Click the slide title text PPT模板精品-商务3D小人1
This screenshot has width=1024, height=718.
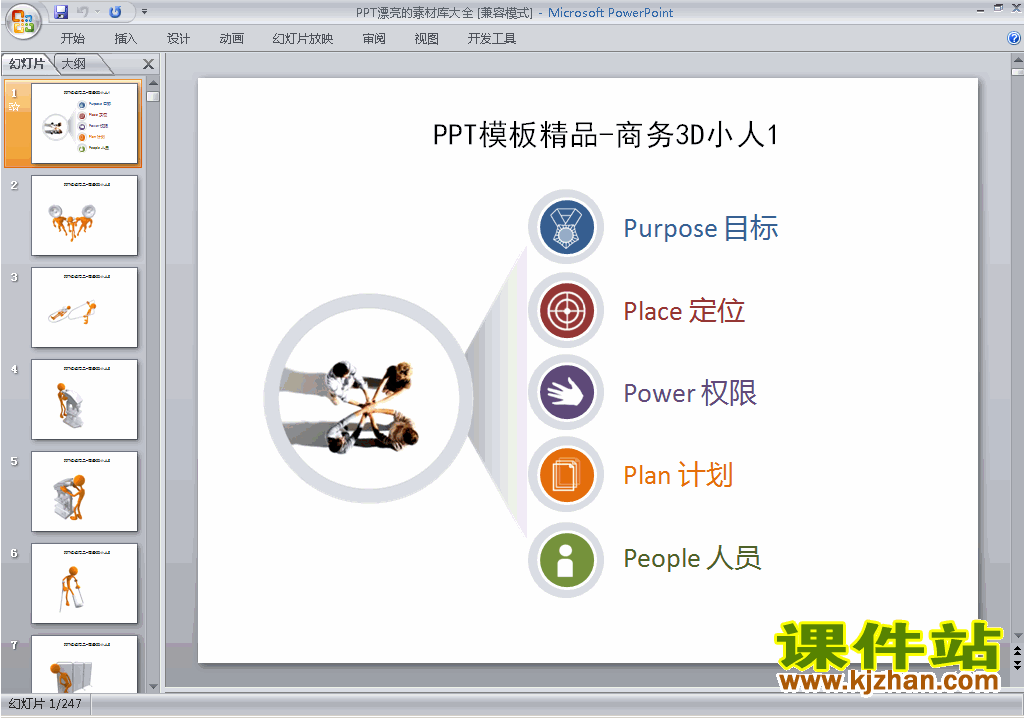tap(605, 135)
